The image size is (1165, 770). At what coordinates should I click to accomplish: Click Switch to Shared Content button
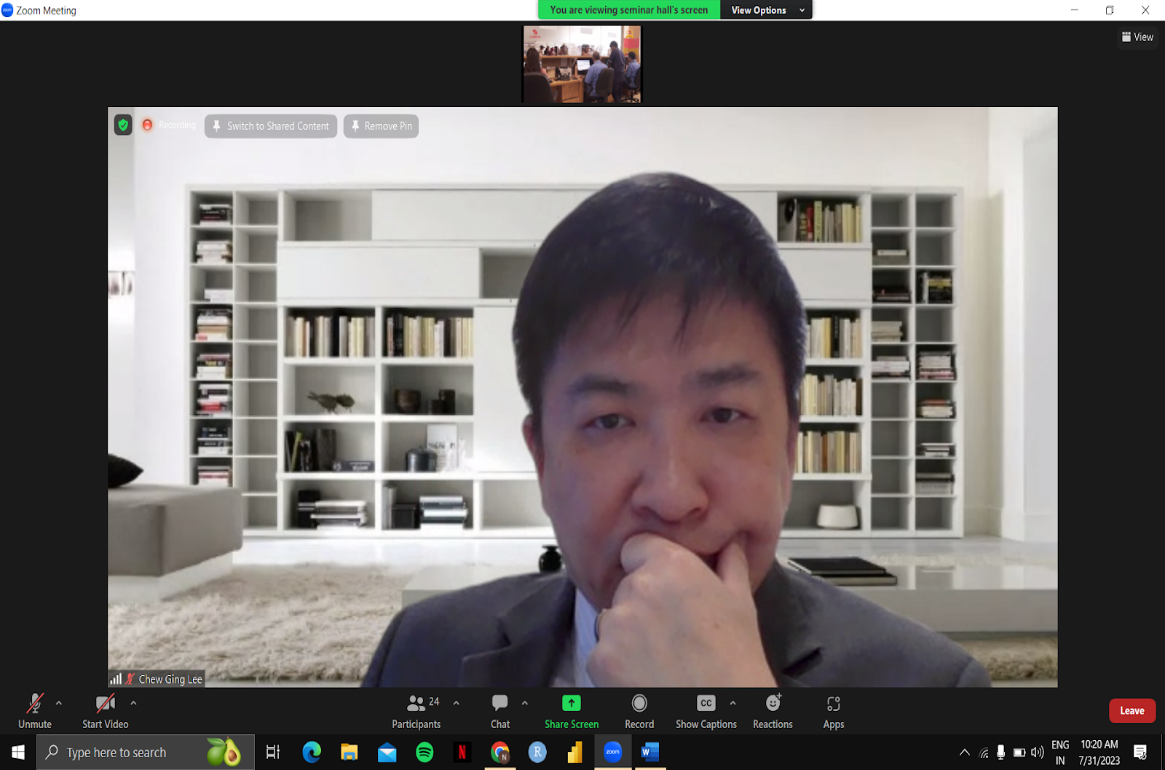pos(270,126)
